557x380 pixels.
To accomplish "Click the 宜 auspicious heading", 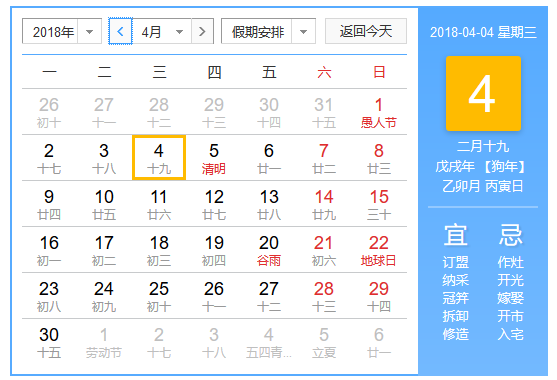I will coord(455,235).
